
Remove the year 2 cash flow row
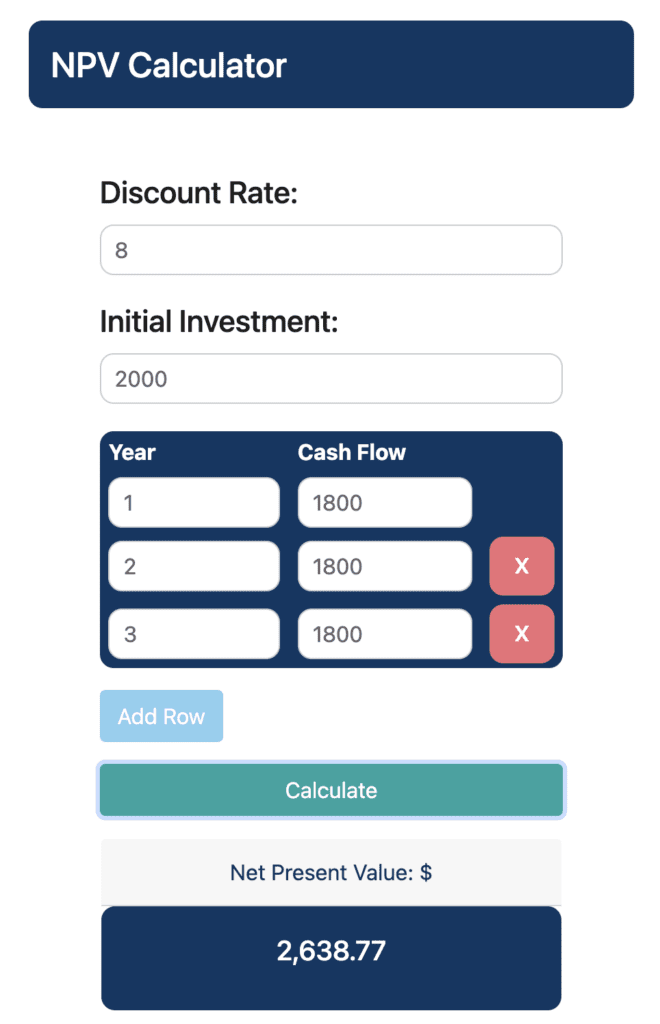point(521,566)
